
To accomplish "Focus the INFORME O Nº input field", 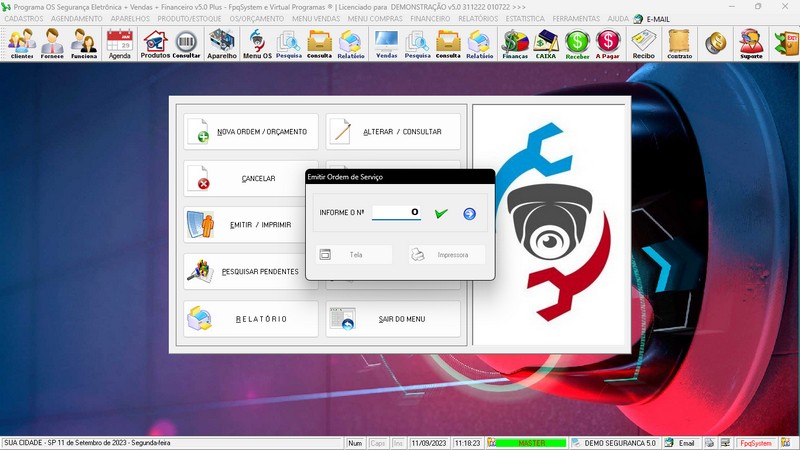I will [x=396, y=212].
